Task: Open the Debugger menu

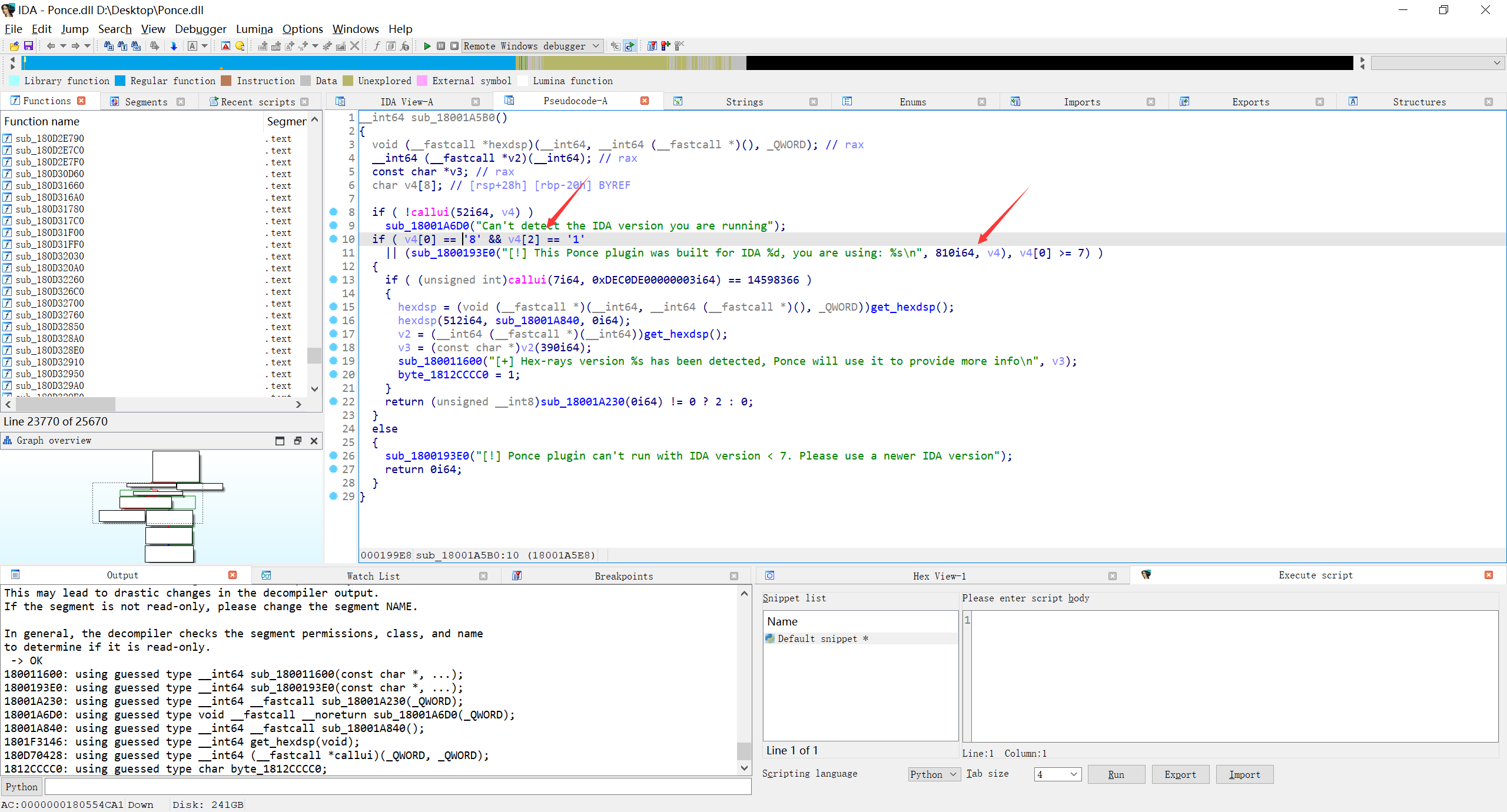Action: point(200,28)
